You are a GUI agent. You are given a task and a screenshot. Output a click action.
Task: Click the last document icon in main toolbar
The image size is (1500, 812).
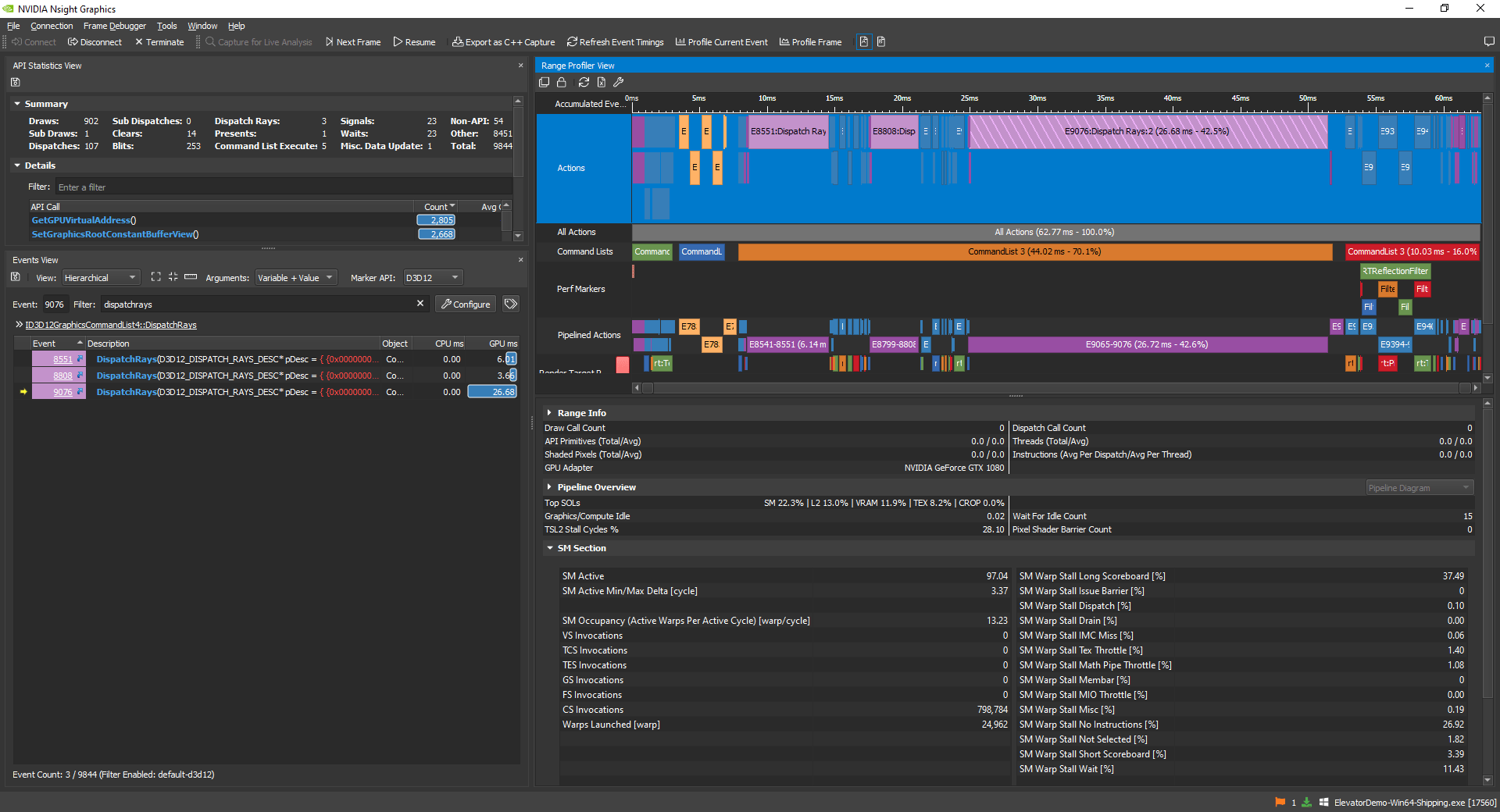881,42
